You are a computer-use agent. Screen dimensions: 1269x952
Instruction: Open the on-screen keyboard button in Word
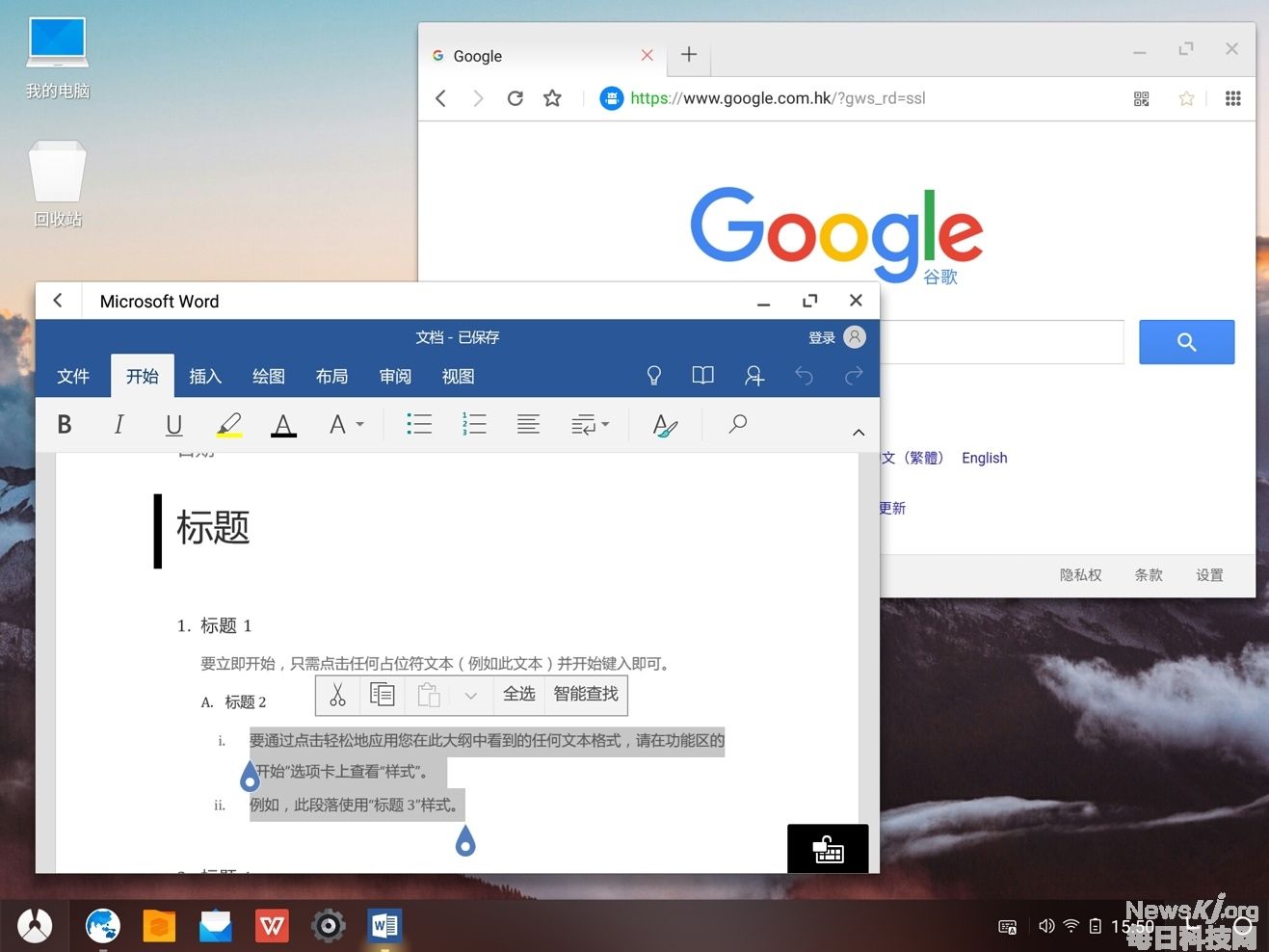click(828, 849)
